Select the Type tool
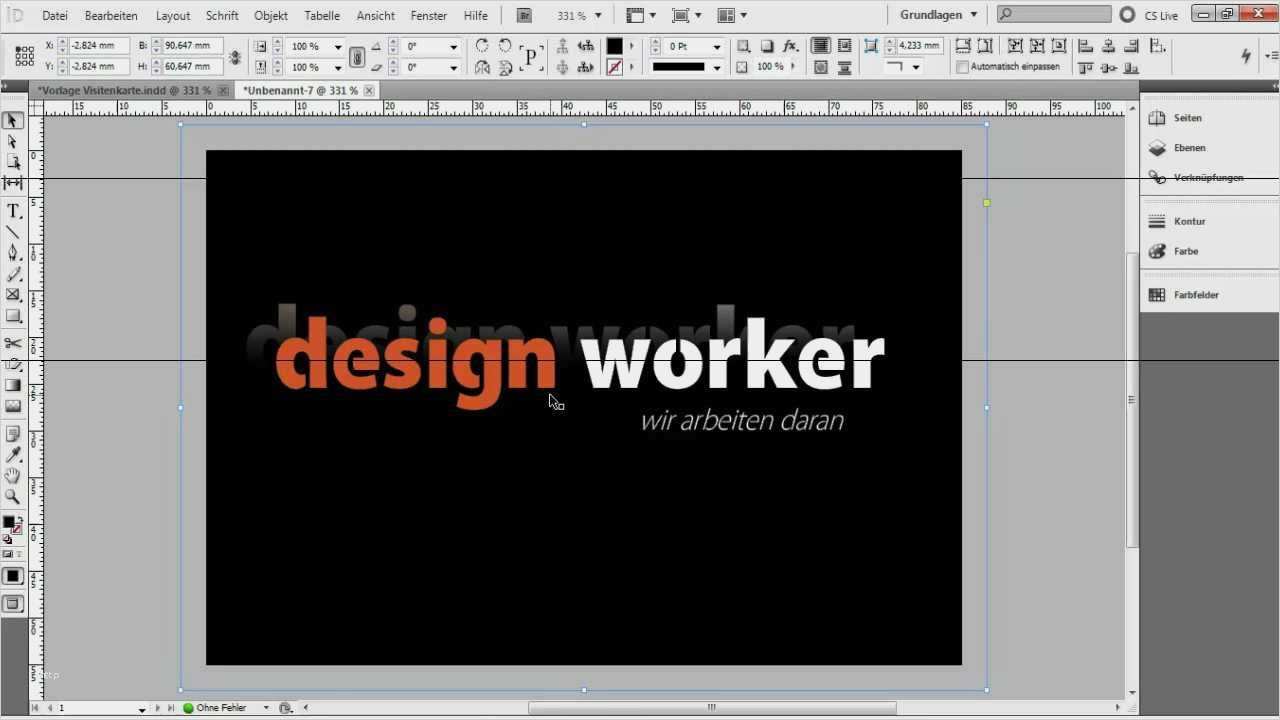The height and width of the screenshot is (720, 1280). (x=13, y=211)
